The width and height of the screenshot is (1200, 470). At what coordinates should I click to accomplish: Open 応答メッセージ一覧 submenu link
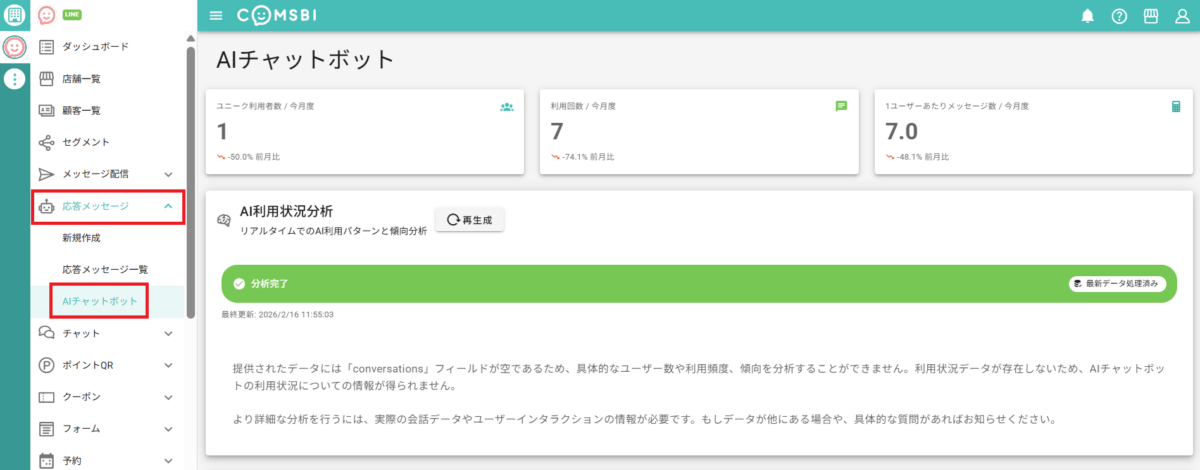104,270
